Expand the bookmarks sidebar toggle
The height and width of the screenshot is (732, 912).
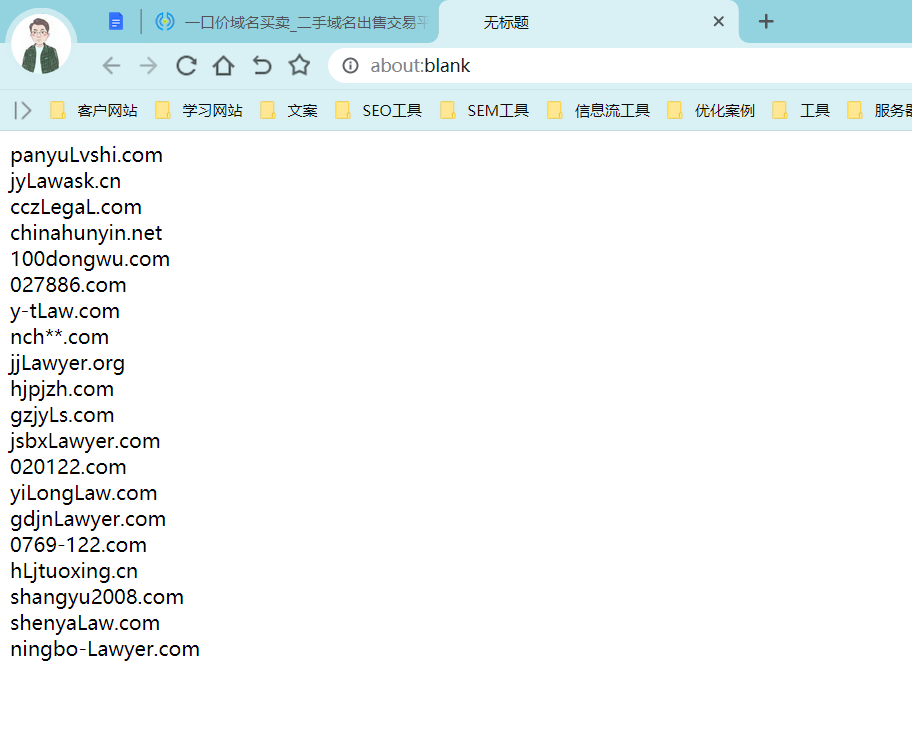[x=22, y=110]
